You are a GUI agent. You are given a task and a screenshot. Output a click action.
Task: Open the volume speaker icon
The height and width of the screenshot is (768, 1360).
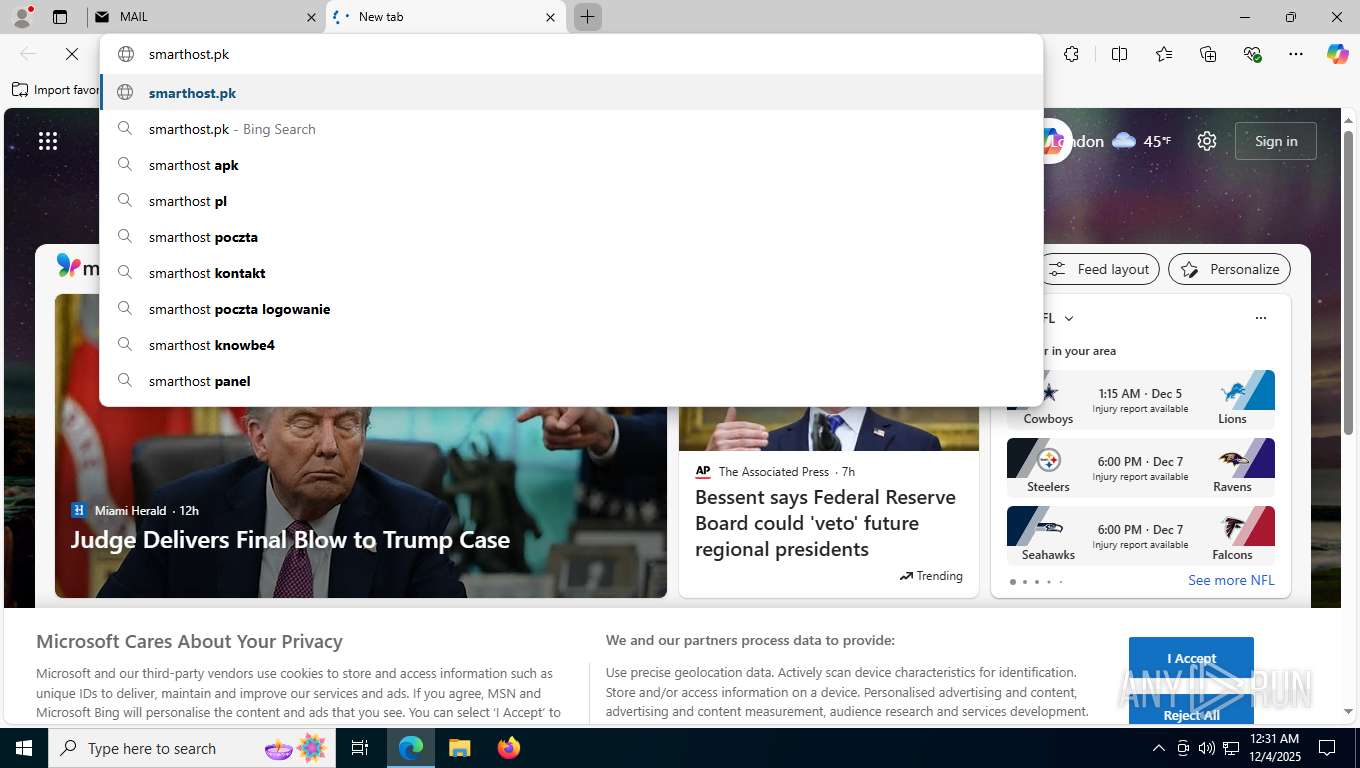[1206, 748]
